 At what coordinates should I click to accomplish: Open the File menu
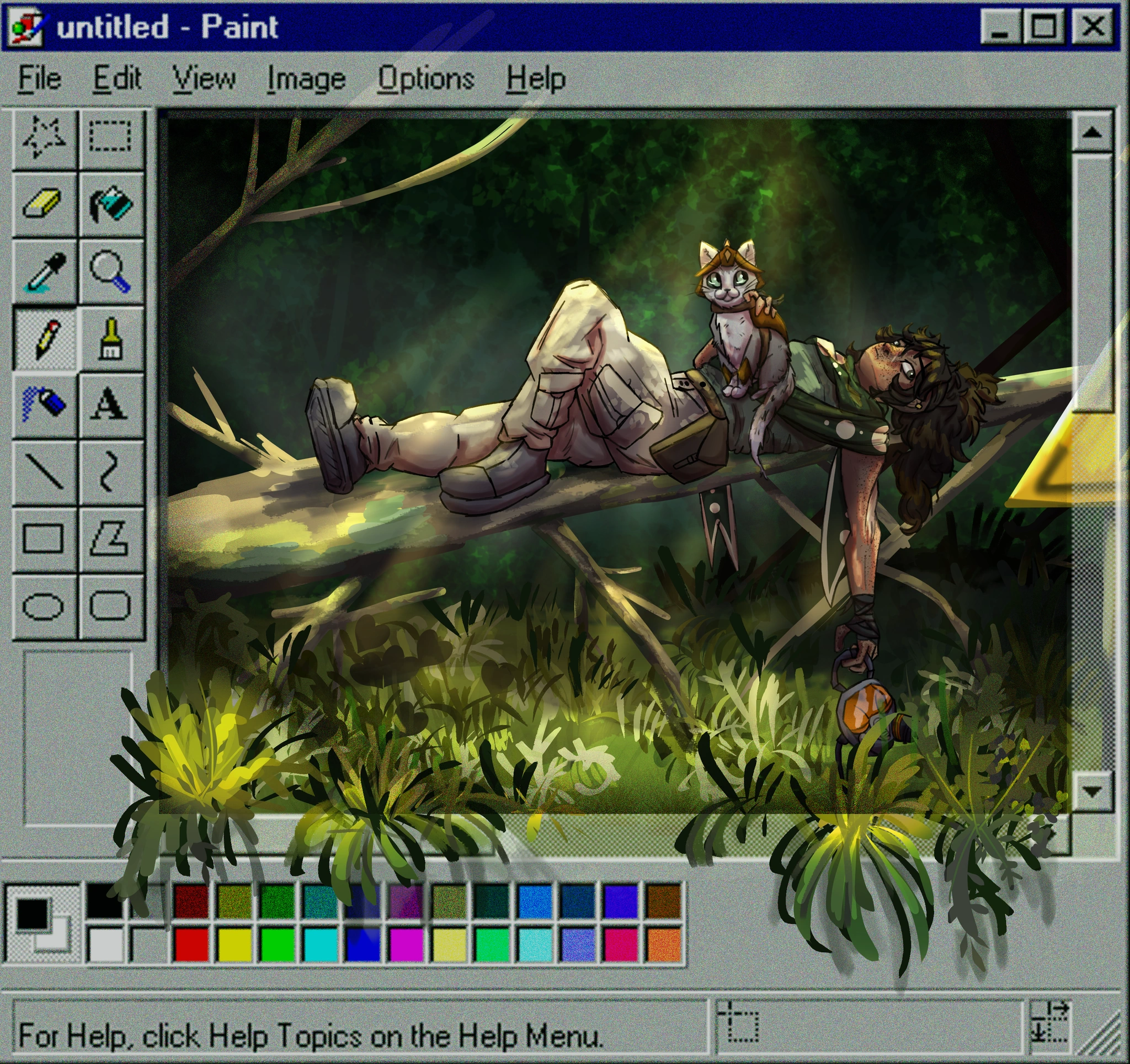(40, 78)
